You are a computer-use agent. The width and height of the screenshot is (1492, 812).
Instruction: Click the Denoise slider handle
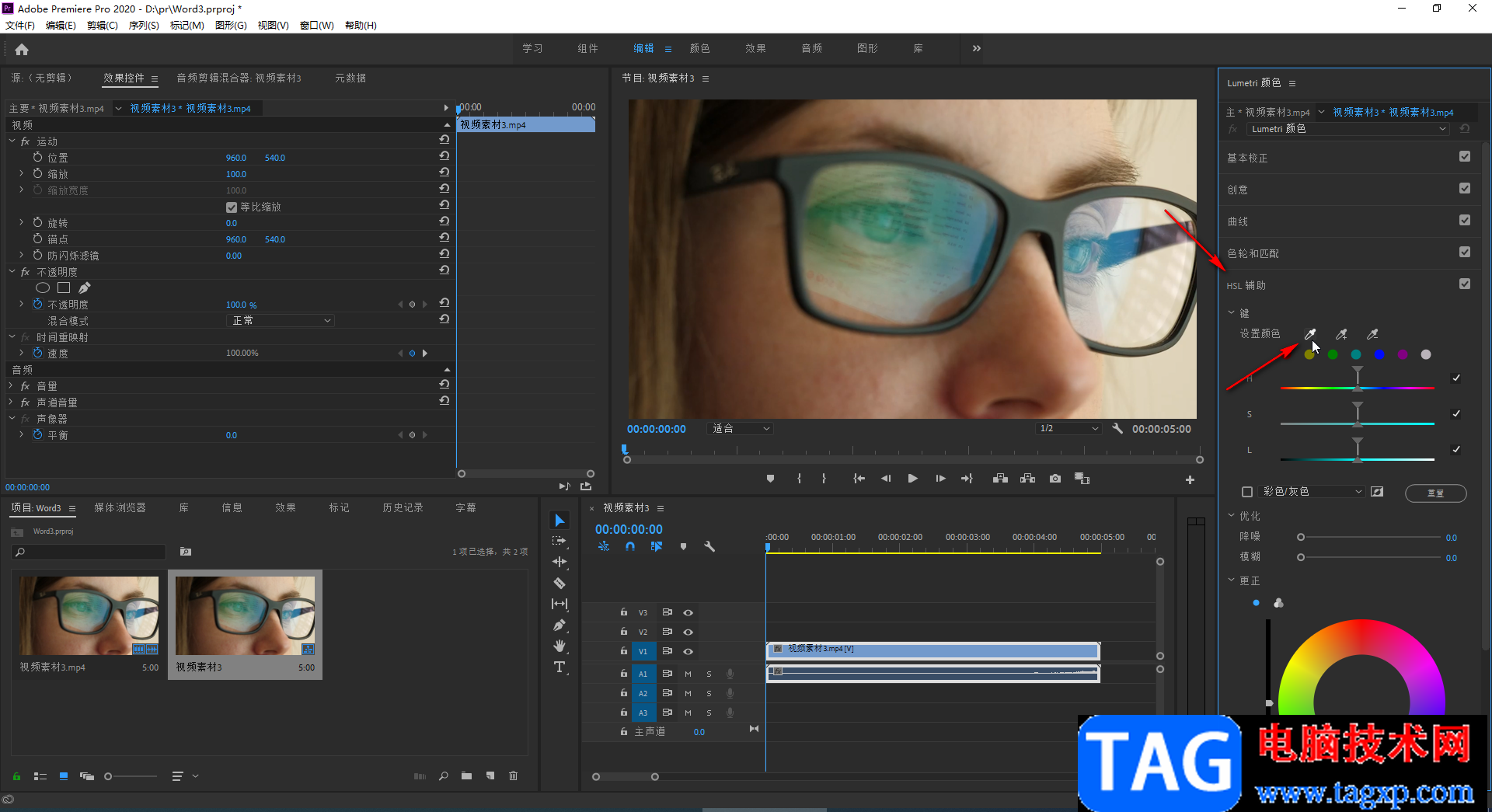pyautogui.click(x=1300, y=537)
